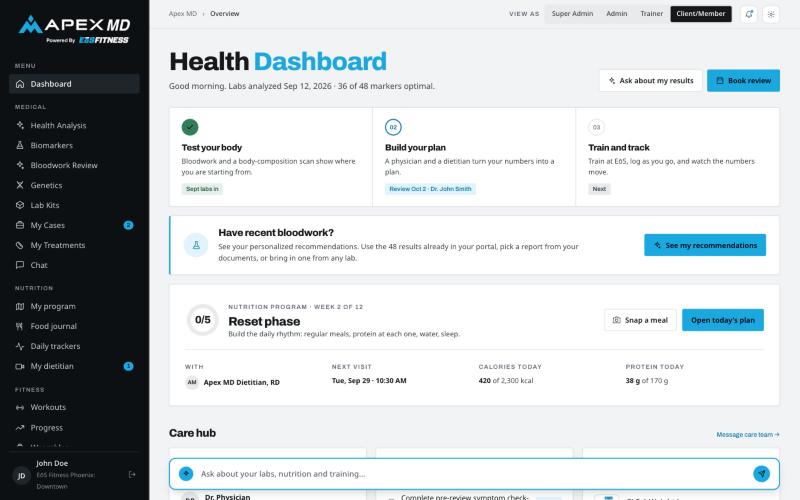This screenshot has width=800, height=500.
Task: Open today's plan button
Action: [x=723, y=320]
